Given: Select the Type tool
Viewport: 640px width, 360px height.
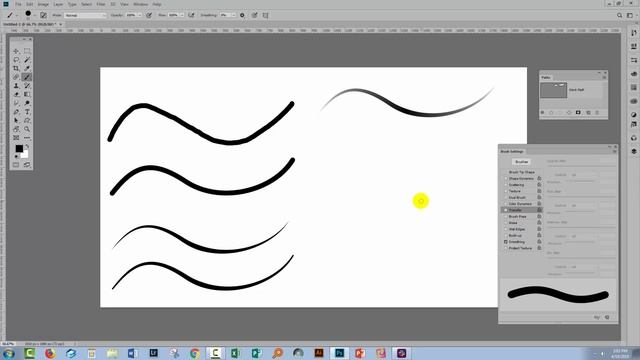Looking at the screenshot, I should pos(27,111).
